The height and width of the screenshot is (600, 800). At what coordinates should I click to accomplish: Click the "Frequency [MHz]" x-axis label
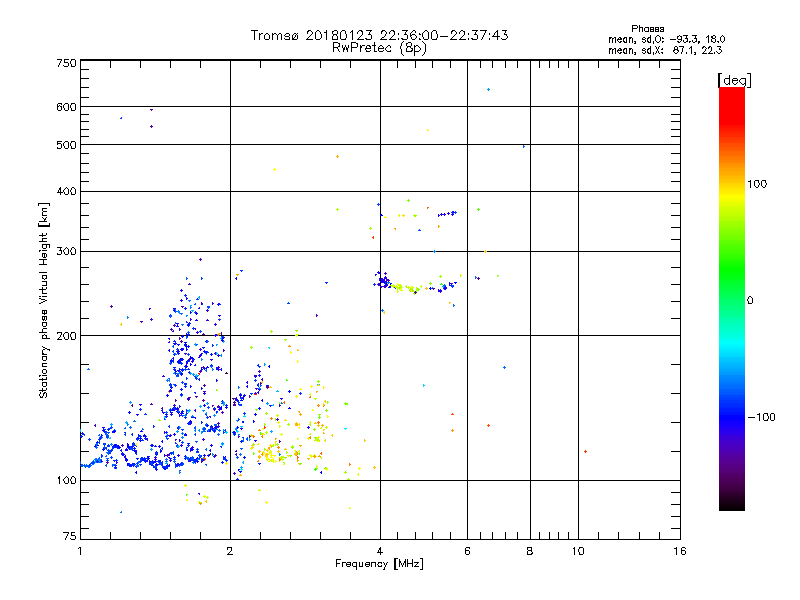click(379, 564)
